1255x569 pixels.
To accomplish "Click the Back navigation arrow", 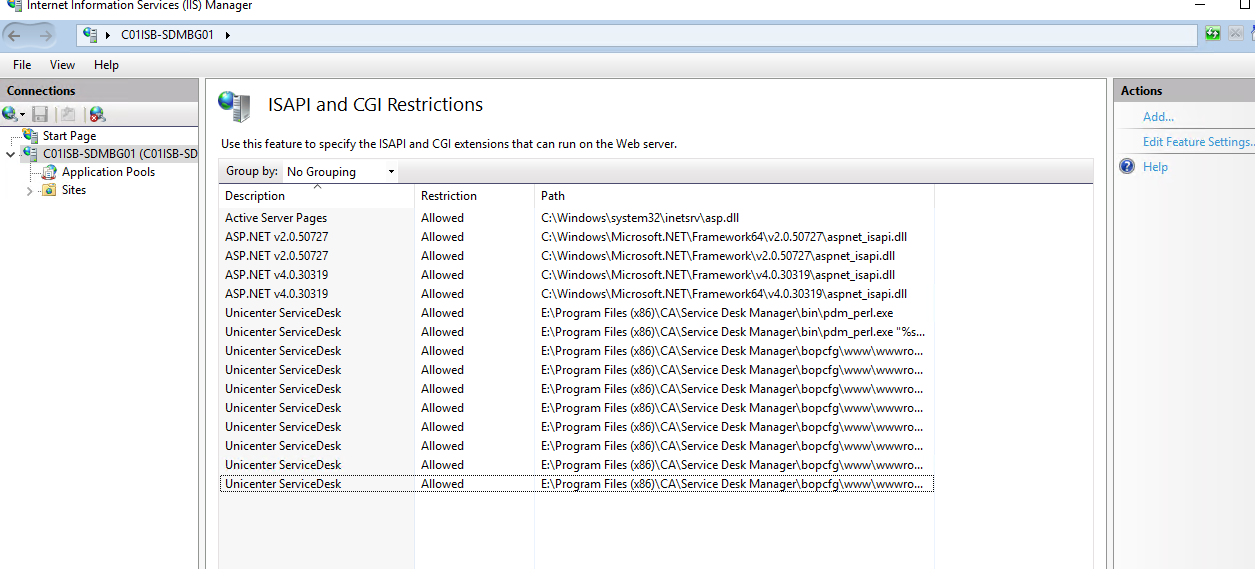I will (15, 35).
